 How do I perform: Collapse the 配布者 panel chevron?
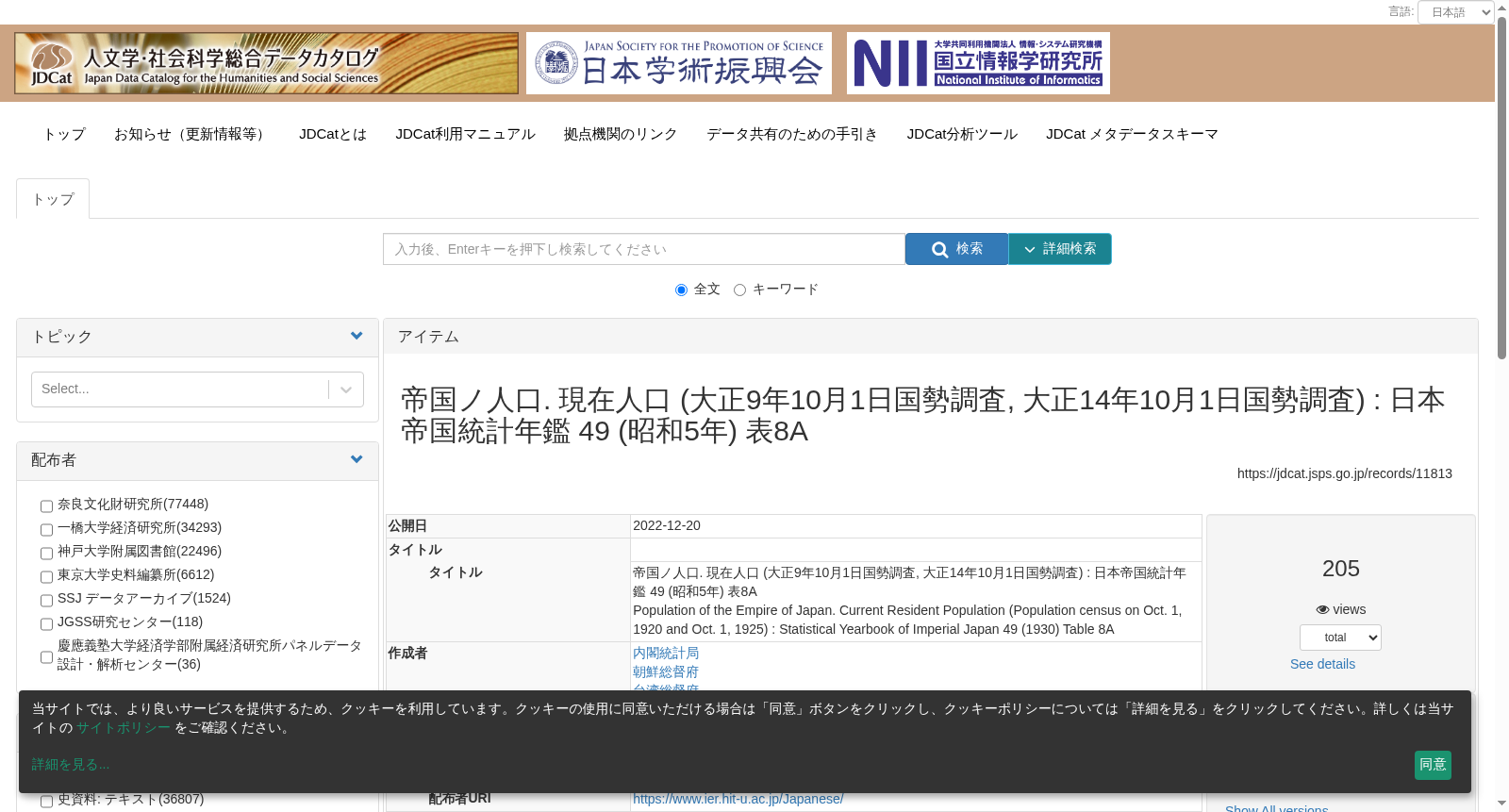(x=357, y=459)
